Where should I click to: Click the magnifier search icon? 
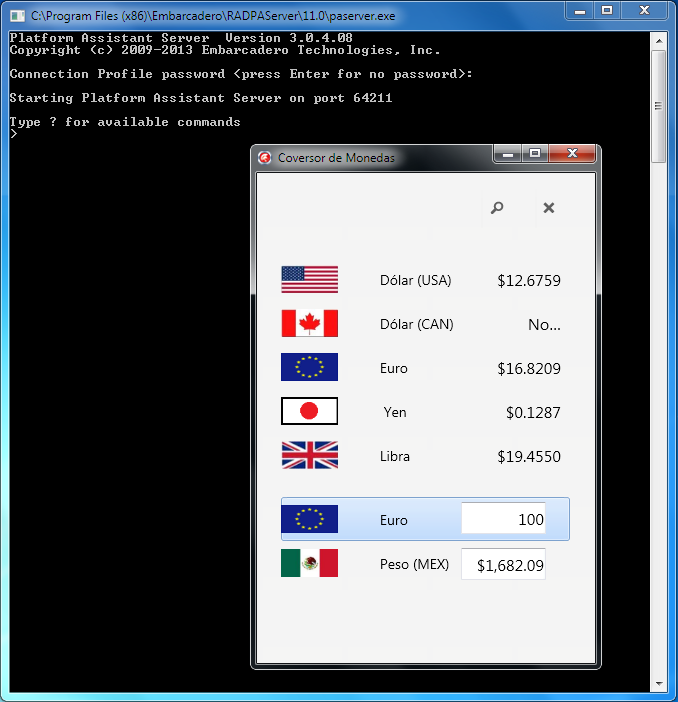497,208
